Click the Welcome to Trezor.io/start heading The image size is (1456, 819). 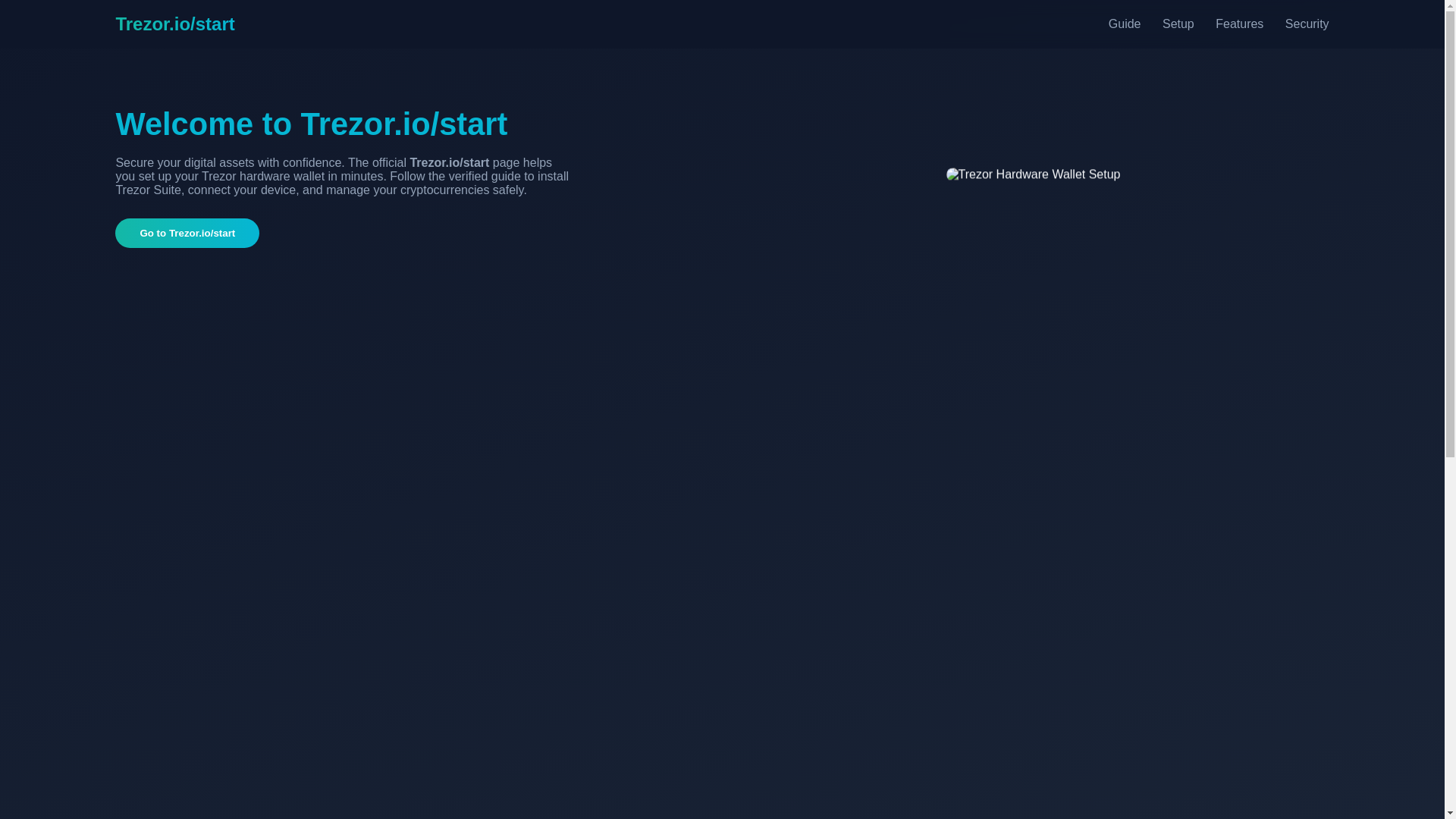(x=312, y=124)
